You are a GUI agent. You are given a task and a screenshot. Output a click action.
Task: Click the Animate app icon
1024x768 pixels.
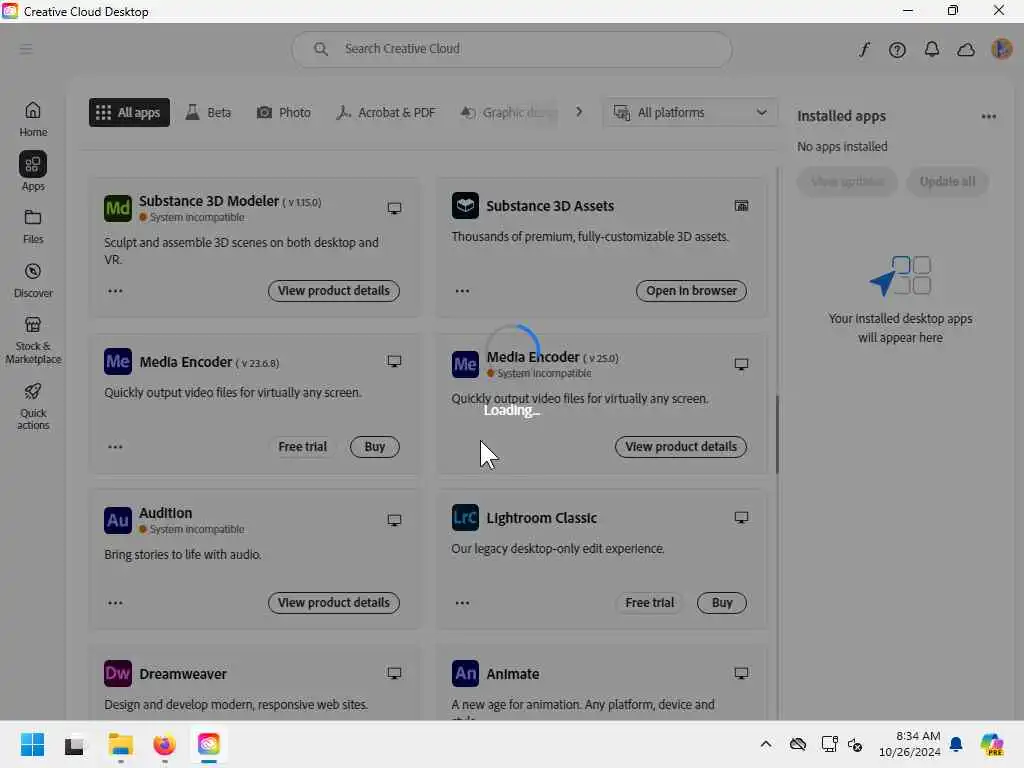465,673
